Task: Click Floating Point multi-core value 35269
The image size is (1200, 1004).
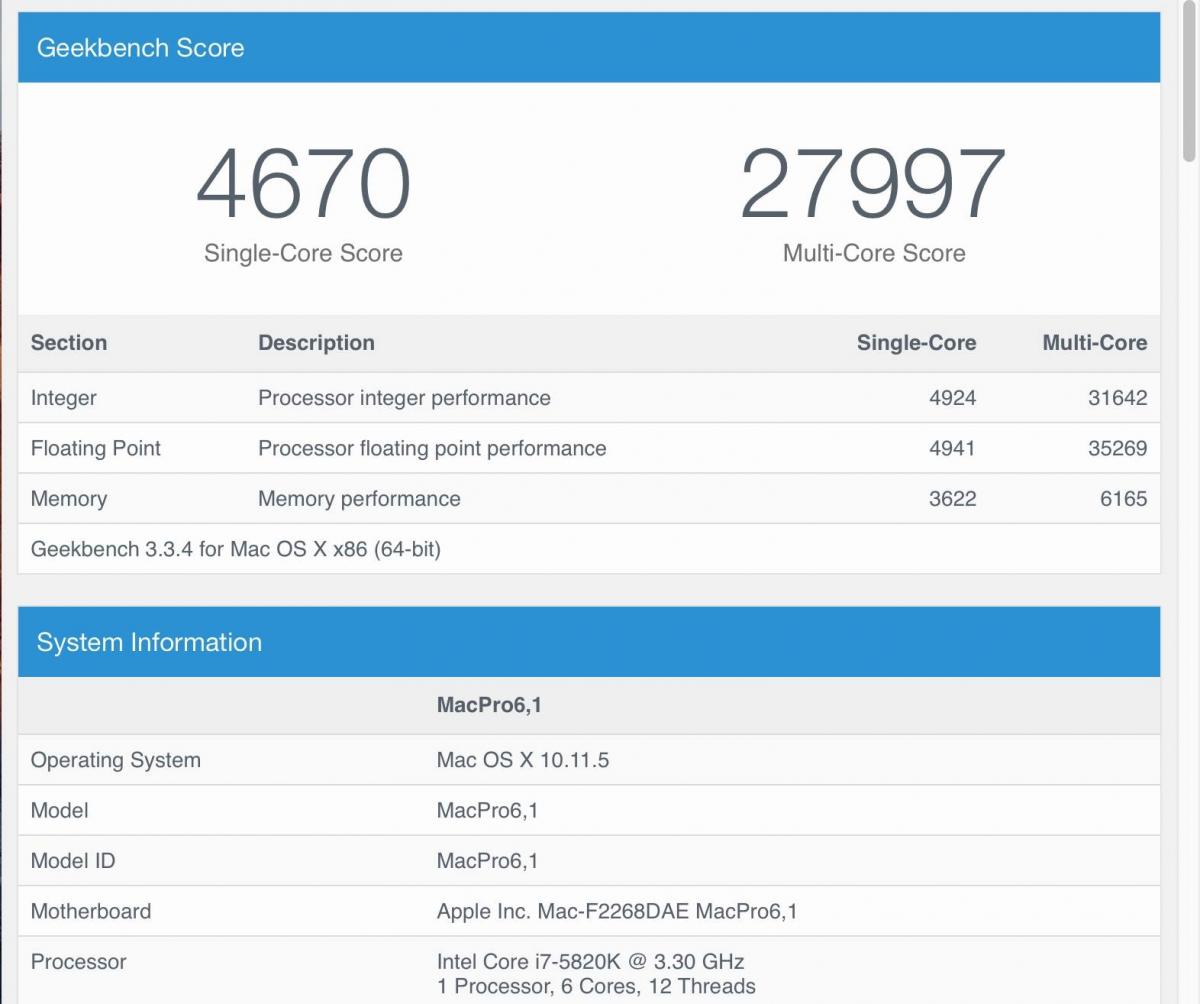Action: [1117, 448]
